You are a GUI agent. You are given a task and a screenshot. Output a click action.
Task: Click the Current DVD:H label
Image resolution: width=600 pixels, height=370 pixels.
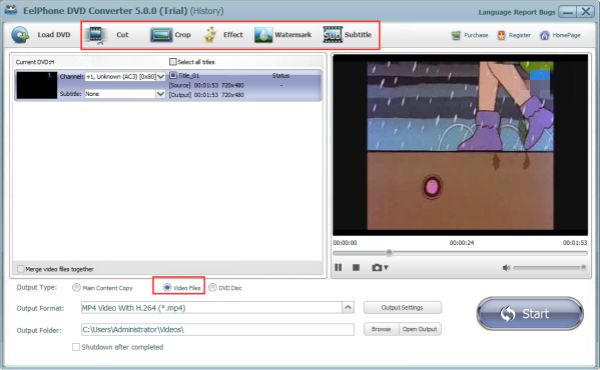pos(35,62)
